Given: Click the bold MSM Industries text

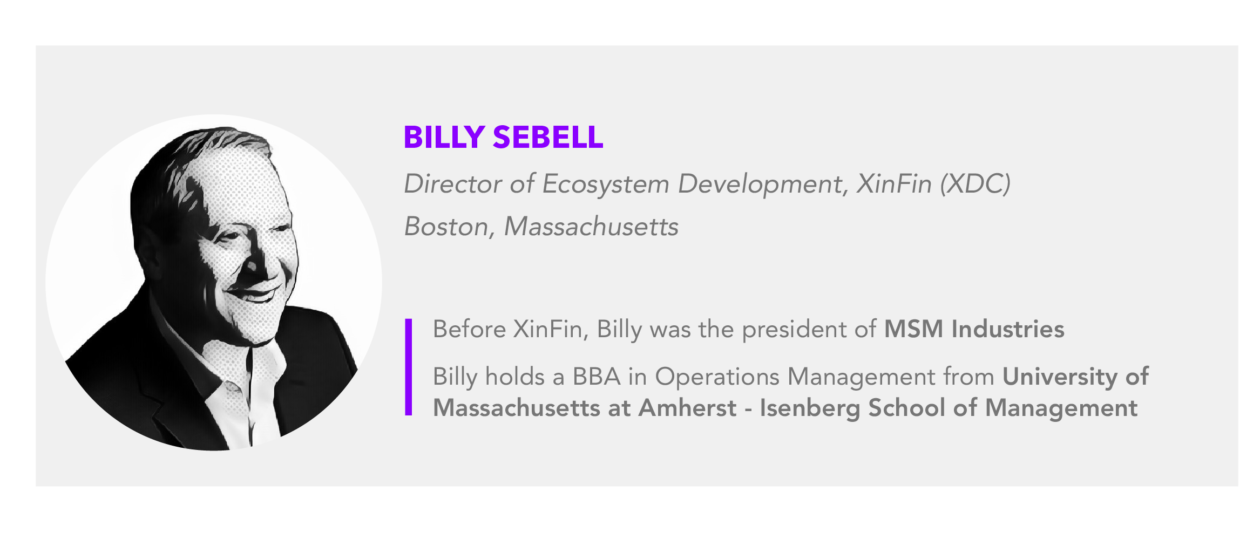Looking at the screenshot, I should click(x=974, y=329).
